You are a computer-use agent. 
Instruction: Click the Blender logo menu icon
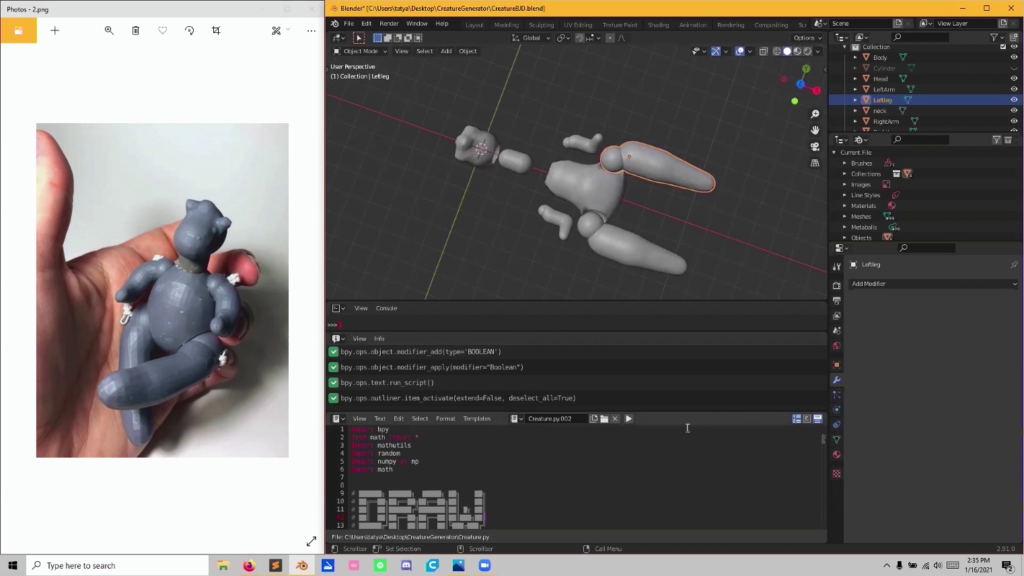point(335,24)
